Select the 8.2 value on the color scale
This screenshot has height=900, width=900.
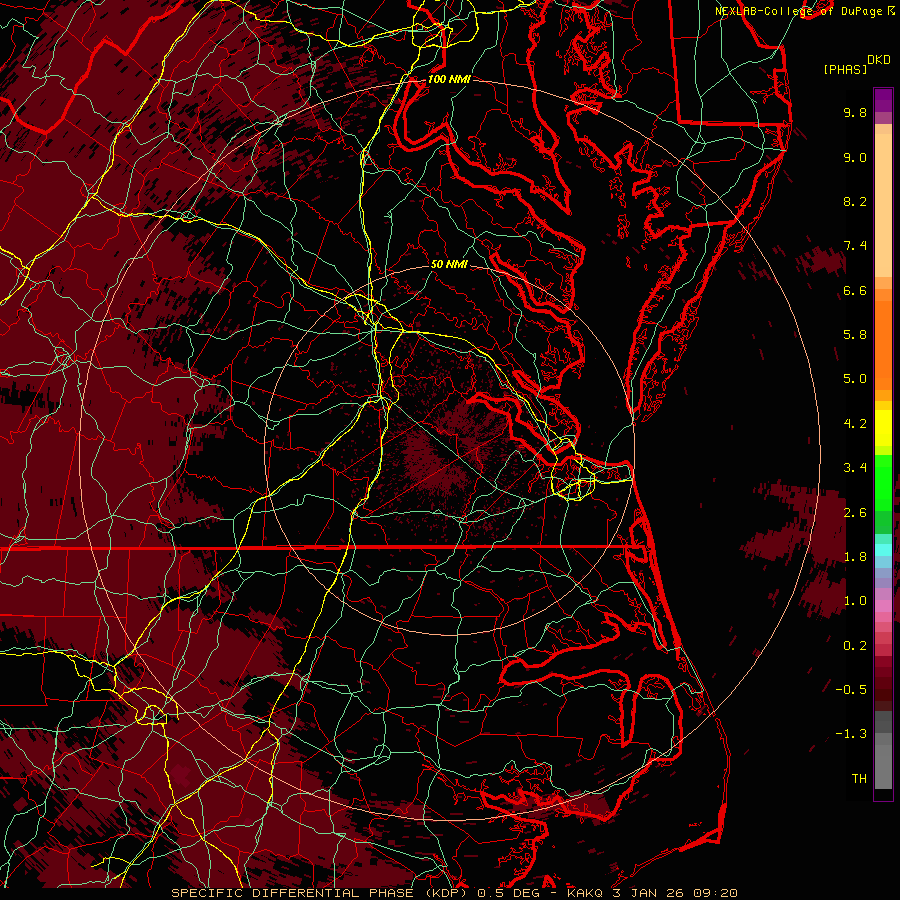click(x=855, y=201)
